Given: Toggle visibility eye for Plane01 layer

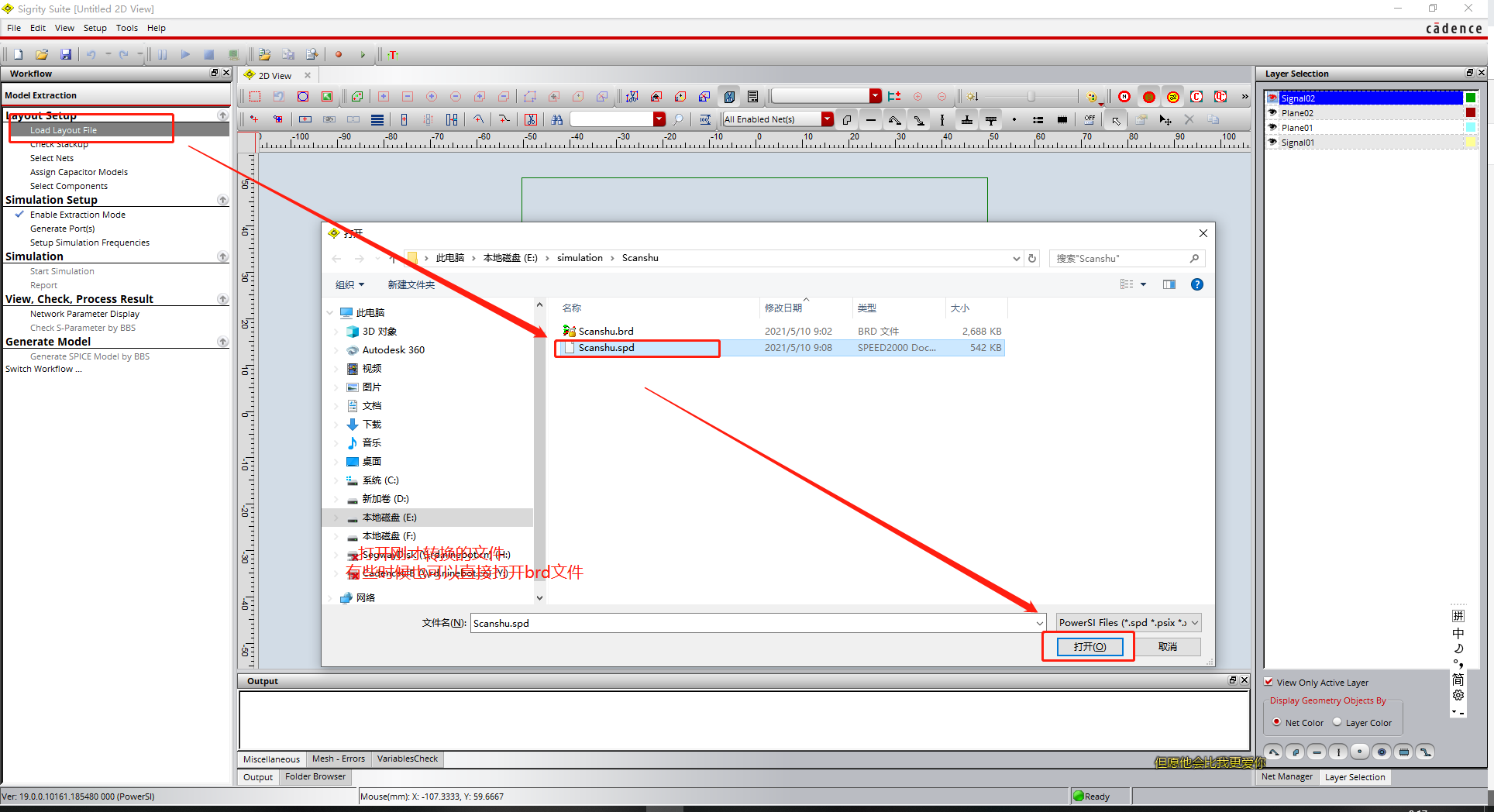Looking at the screenshot, I should pyautogui.click(x=1272, y=127).
